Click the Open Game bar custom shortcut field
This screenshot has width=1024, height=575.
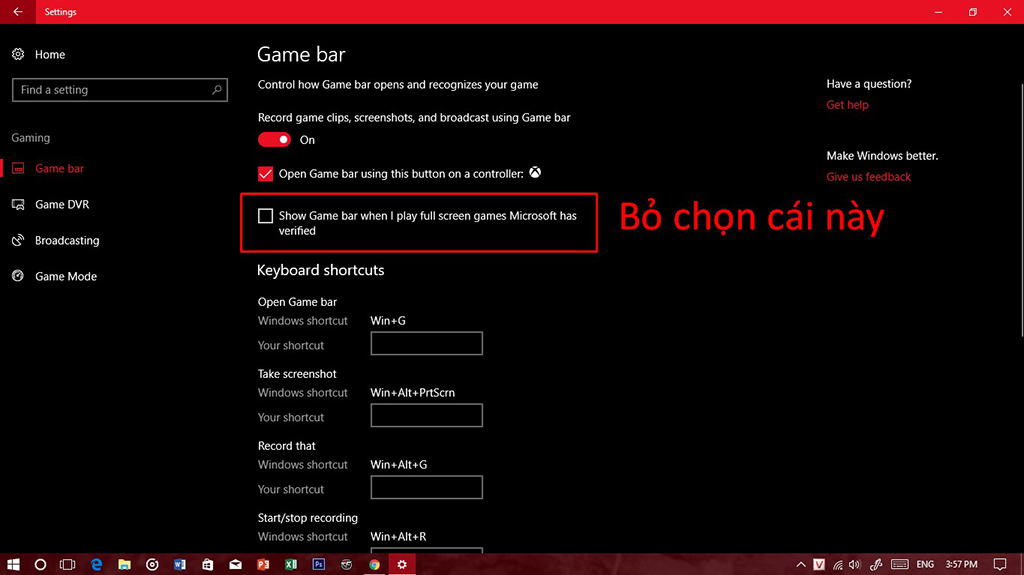(x=426, y=344)
